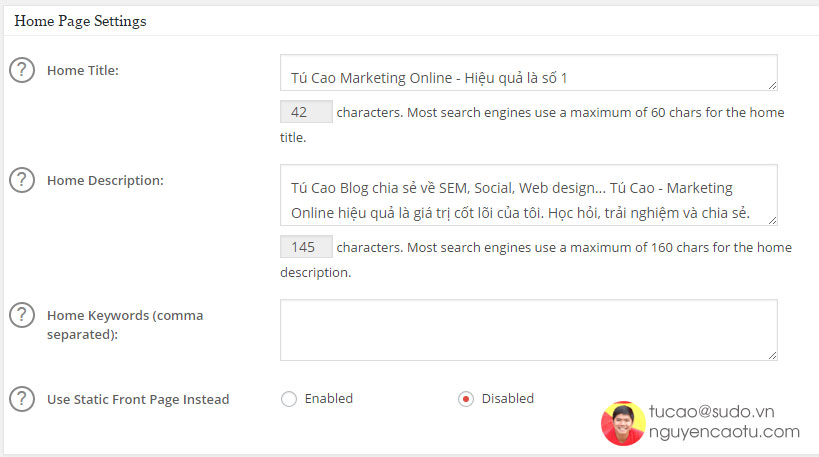Screen dimensions: 819x457
Task: Click the Home Title box resize handle
Action: 772,87
